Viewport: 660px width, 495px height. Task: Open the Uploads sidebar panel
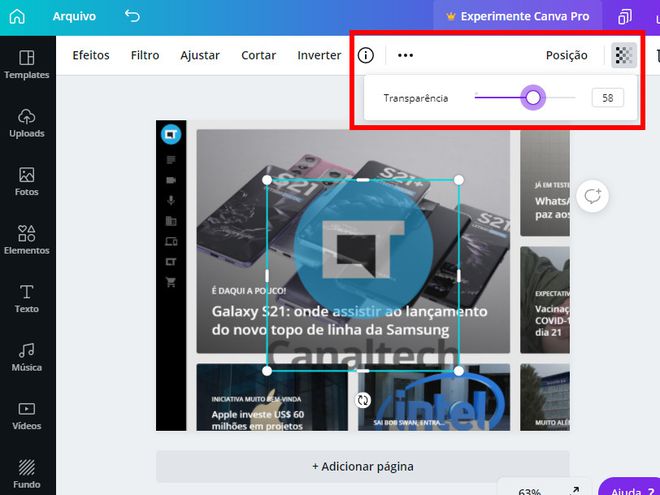tap(27, 123)
